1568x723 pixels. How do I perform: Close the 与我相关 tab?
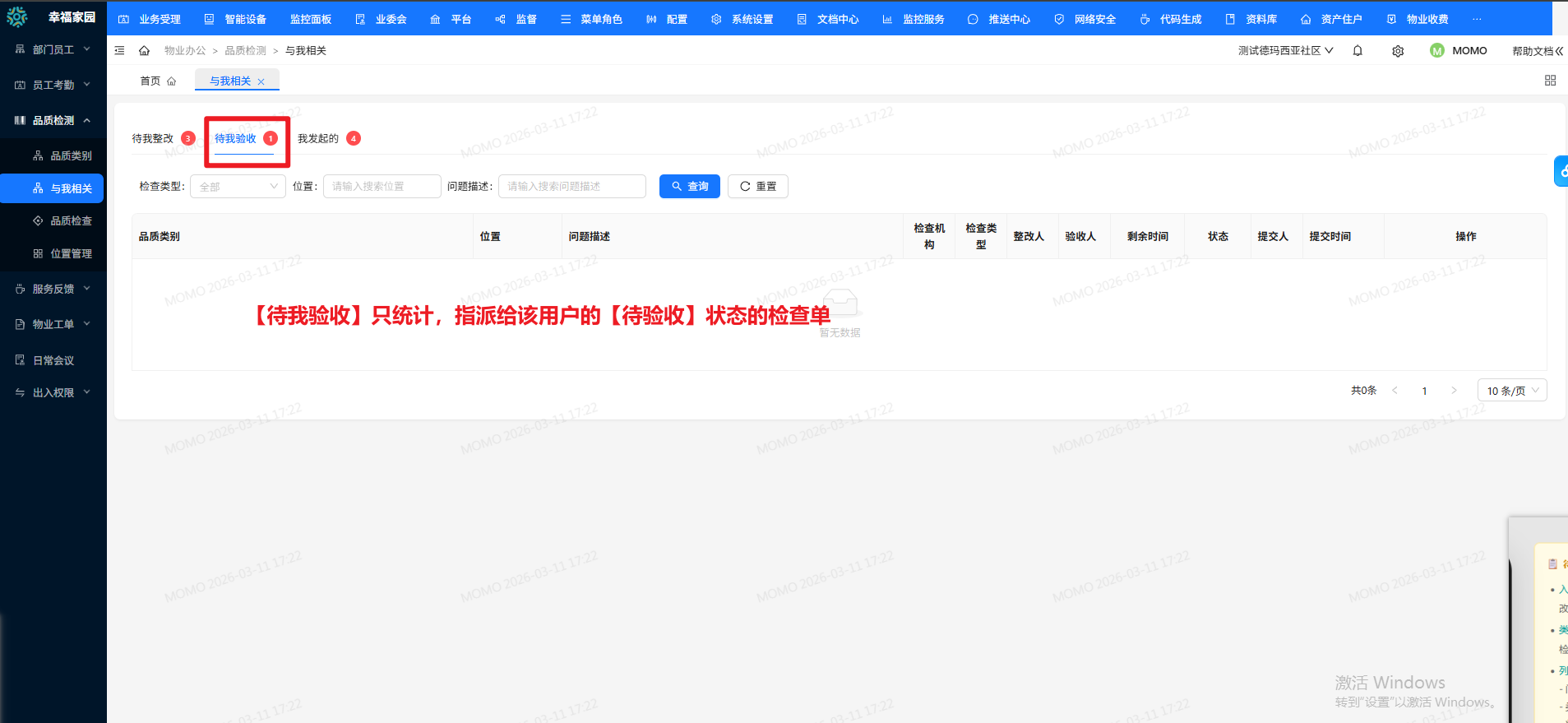(261, 81)
